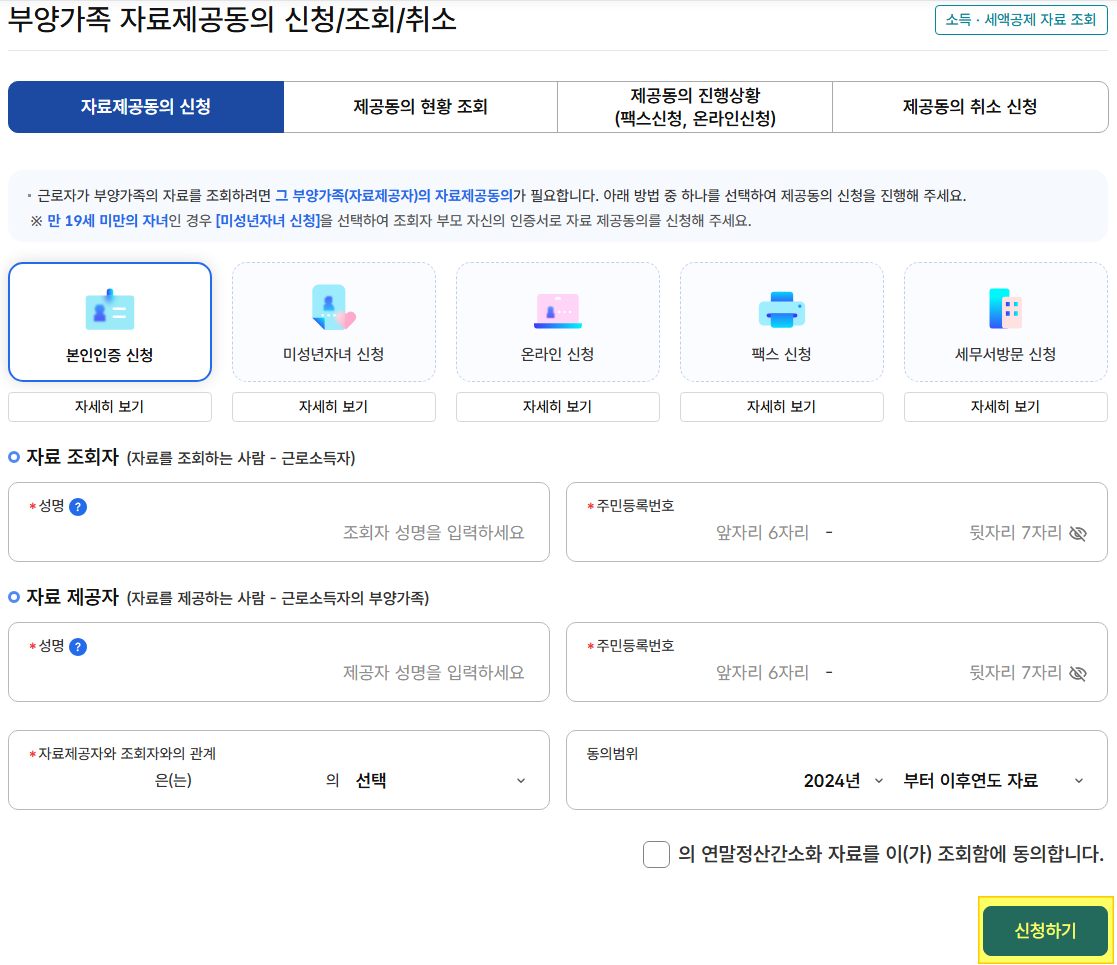Image resolution: width=1117 pixels, height=965 pixels.
Task: Focus 제공자 주민등록번호 뒷자리 7자리 field
Action: [x=1016, y=672]
